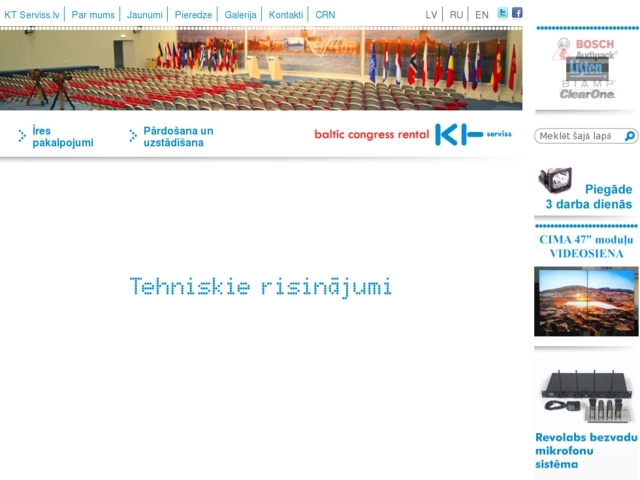
Task: Open Piegāde 3 darba dienās link
Action: pyautogui.click(x=588, y=197)
